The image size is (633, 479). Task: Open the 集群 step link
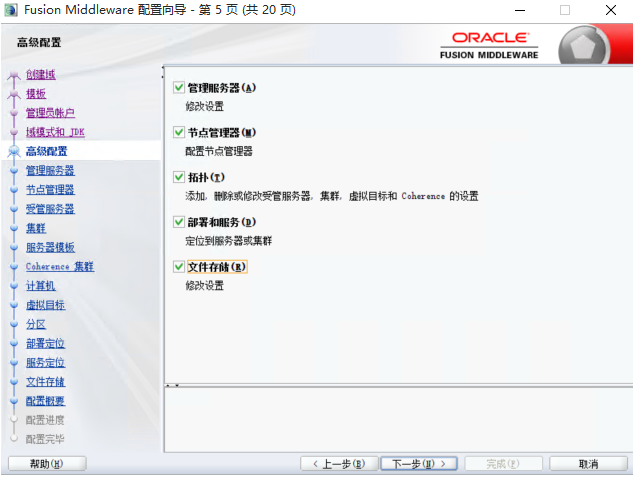pos(36,228)
